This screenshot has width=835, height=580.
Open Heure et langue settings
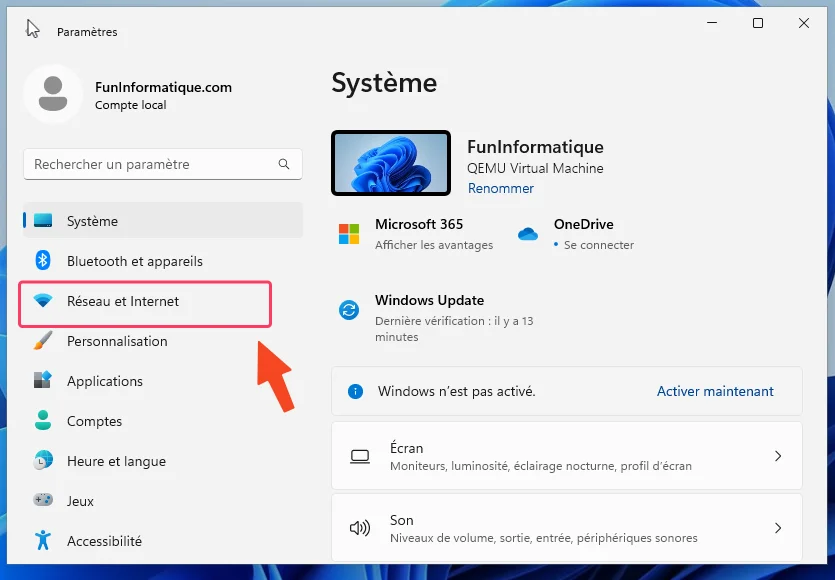163,461
